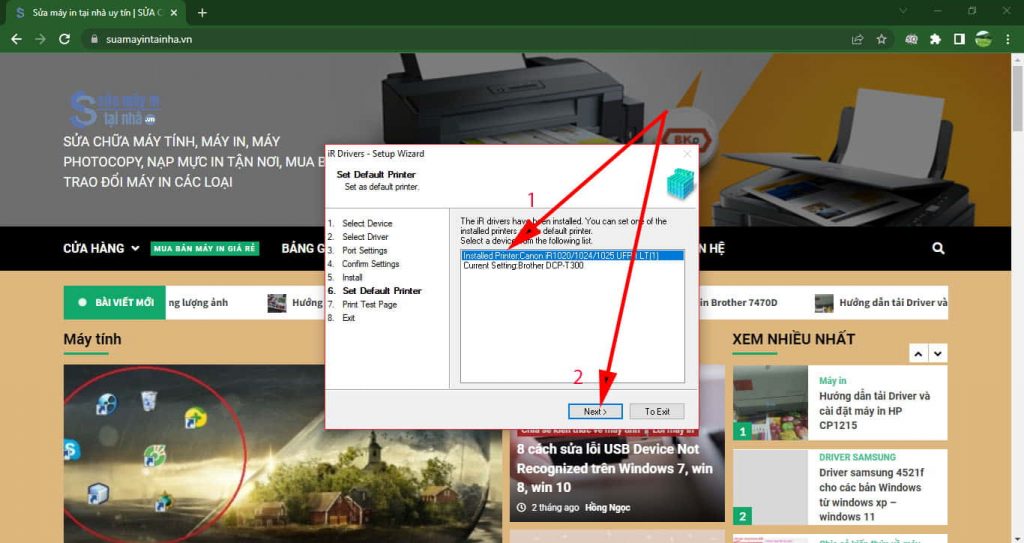The height and width of the screenshot is (543, 1024).
Task: Open the BẢNG G navigation menu item
Action: point(302,248)
